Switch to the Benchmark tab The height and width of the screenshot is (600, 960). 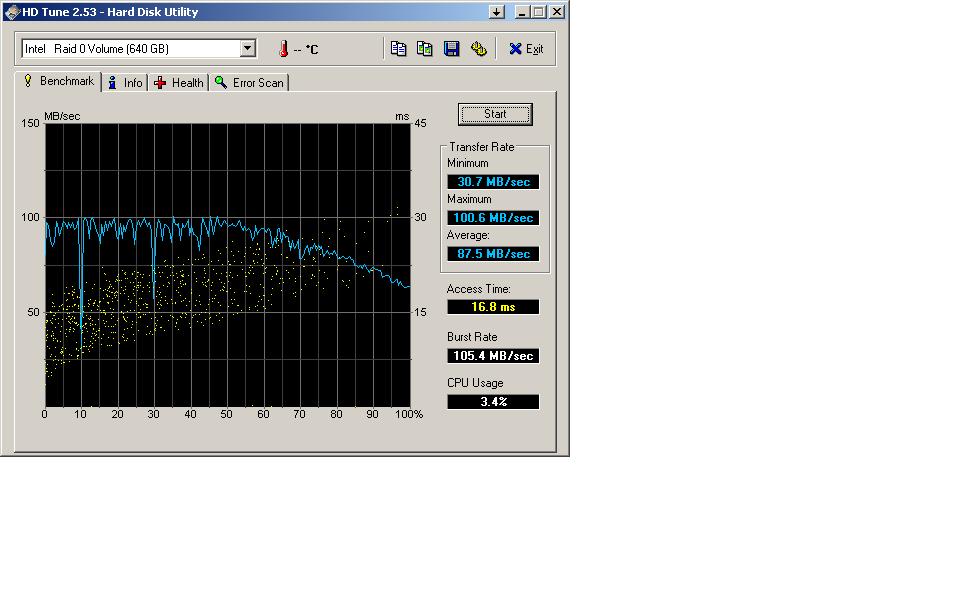coord(59,81)
